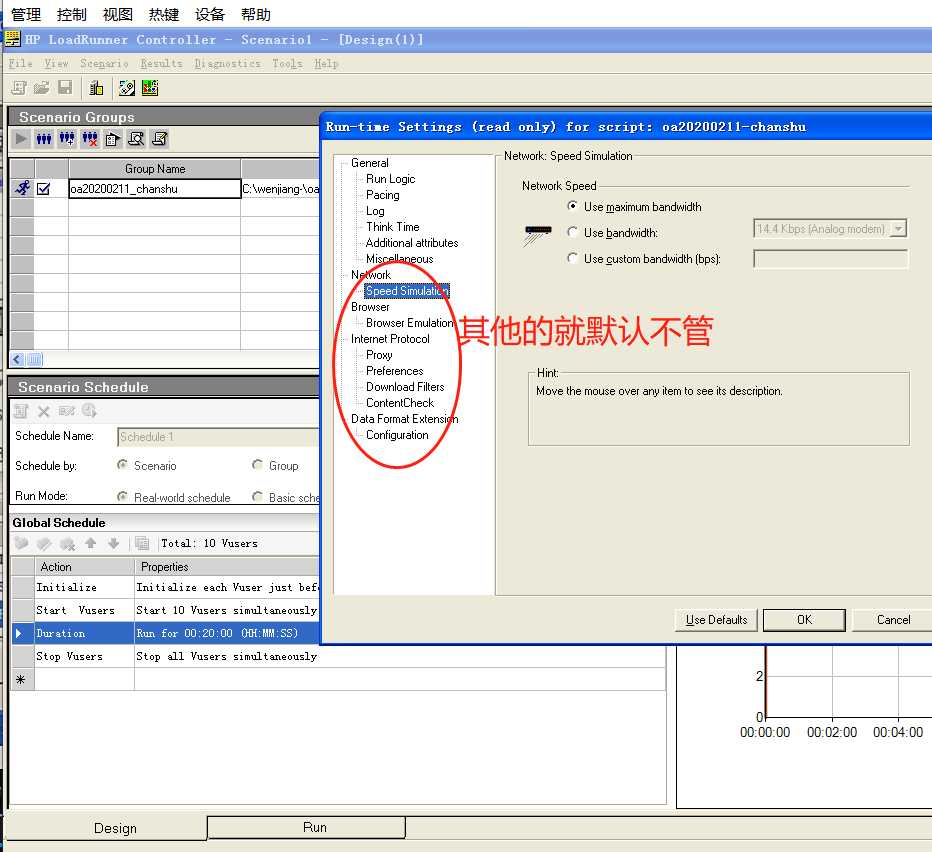The image size is (932, 852).
Task: Click the green multicolor grid toolbar icon
Action: coord(150,88)
